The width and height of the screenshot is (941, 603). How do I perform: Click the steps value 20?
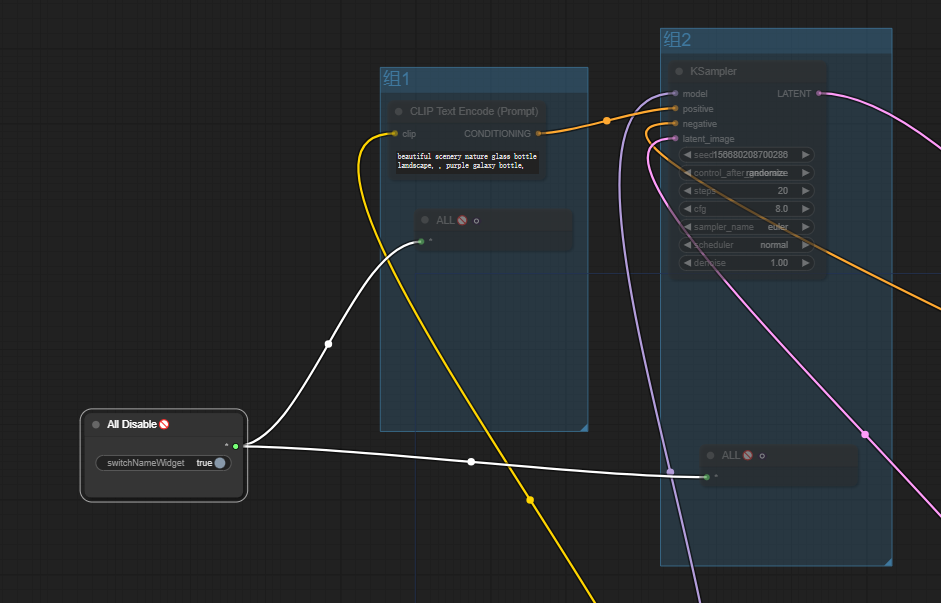click(x=783, y=191)
